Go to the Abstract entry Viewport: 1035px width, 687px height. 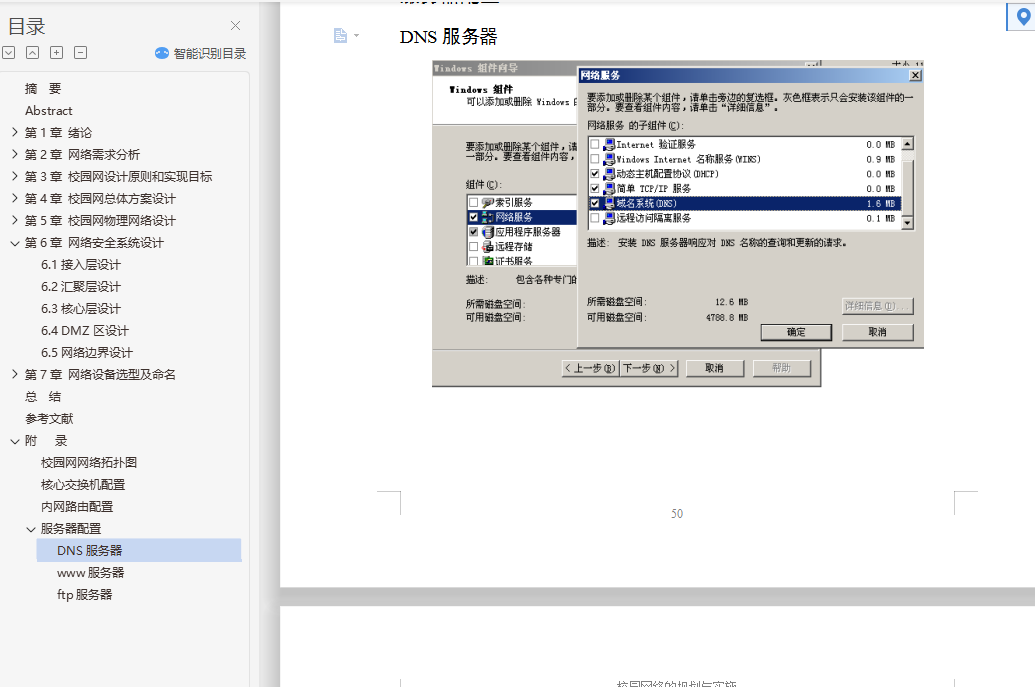coord(49,111)
